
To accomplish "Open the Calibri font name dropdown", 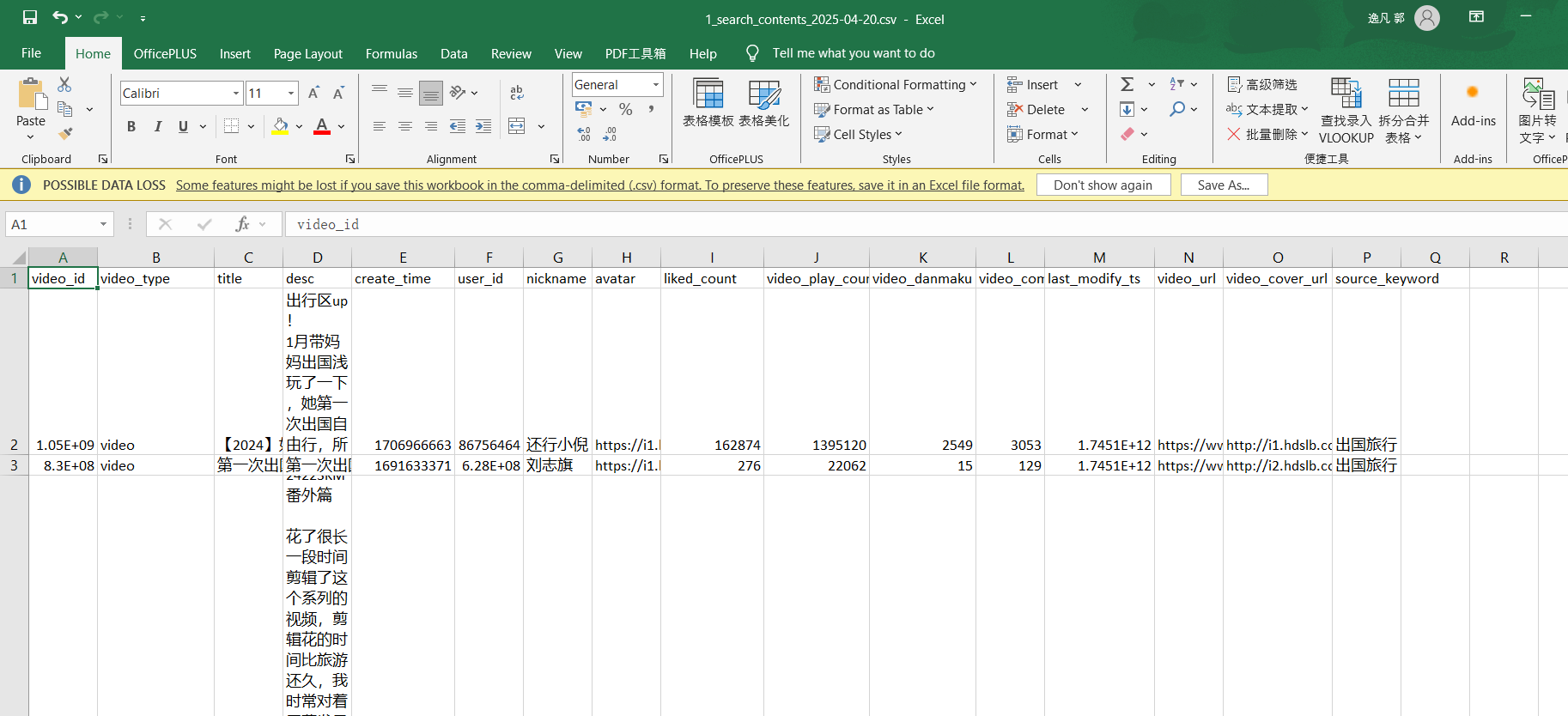I will [x=236, y=93].
